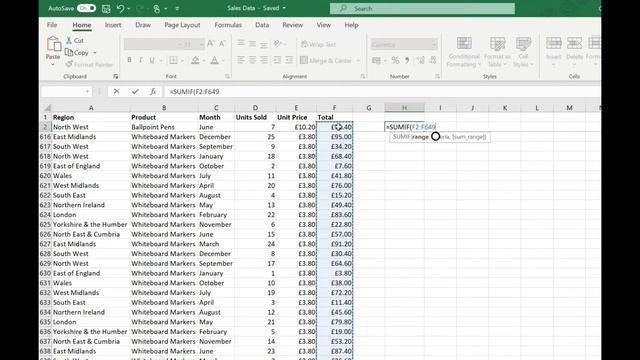Click the Format Painter button
The image size is (640, 360).
(89, 64)
